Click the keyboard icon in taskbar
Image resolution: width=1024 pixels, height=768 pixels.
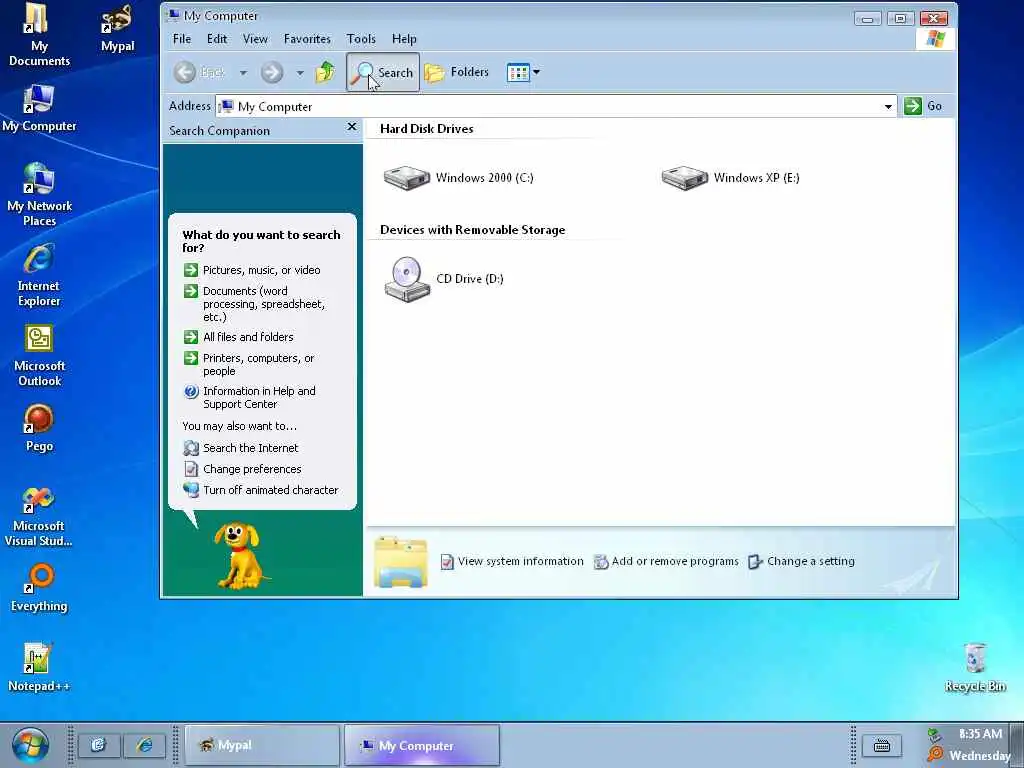coord(882,745)
